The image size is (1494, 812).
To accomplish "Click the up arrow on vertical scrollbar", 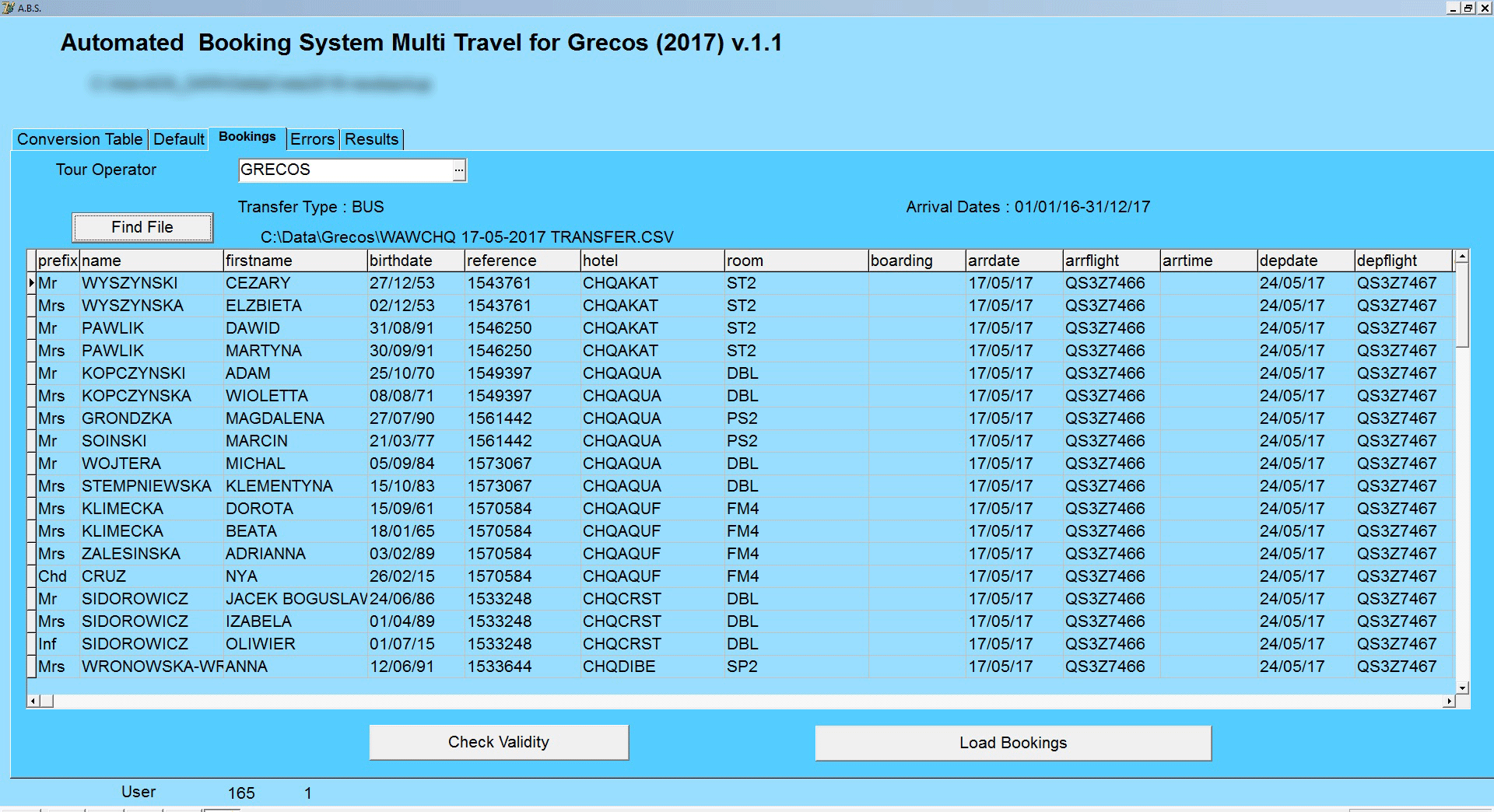I will point(1462,257).
